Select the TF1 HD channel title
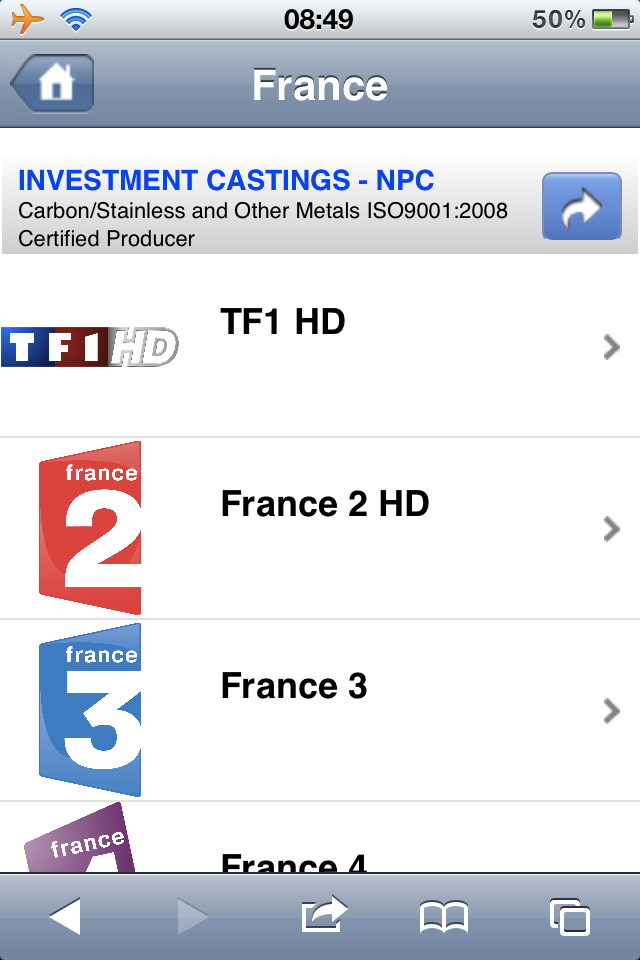 click(x=283, y=322)
